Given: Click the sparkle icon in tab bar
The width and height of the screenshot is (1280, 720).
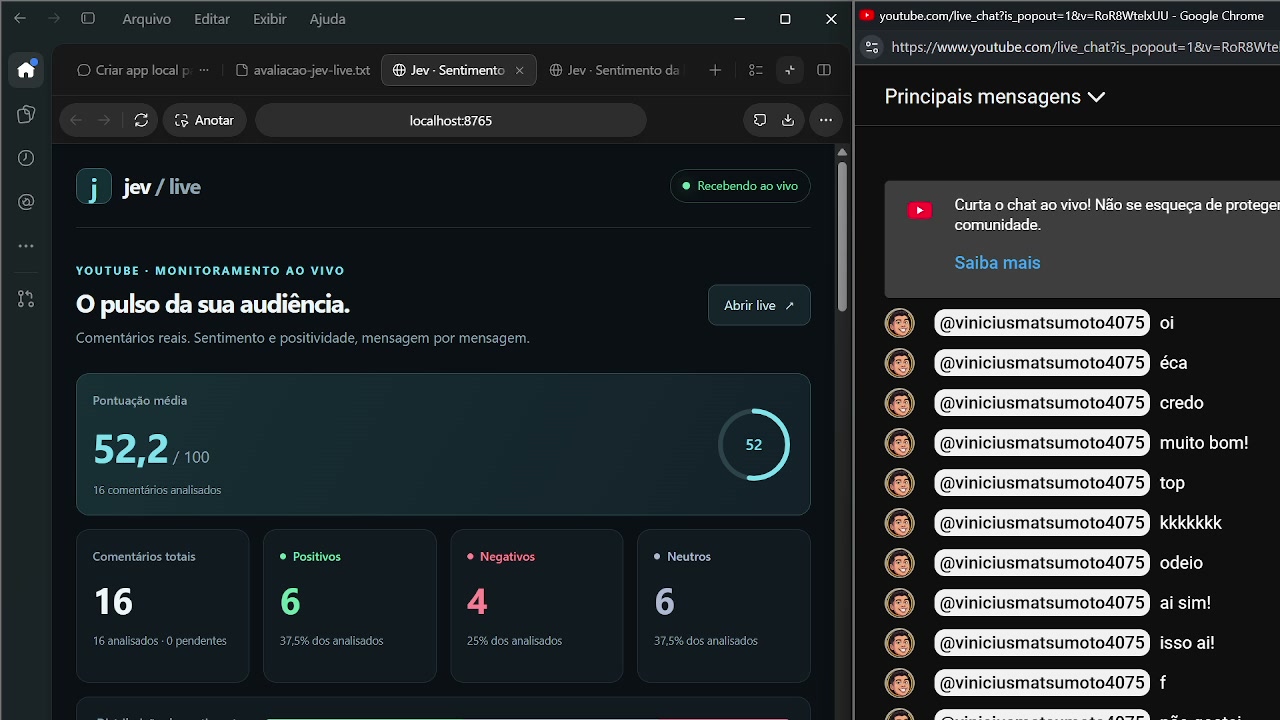Looking at the screenshot, I should pos(790,70).
